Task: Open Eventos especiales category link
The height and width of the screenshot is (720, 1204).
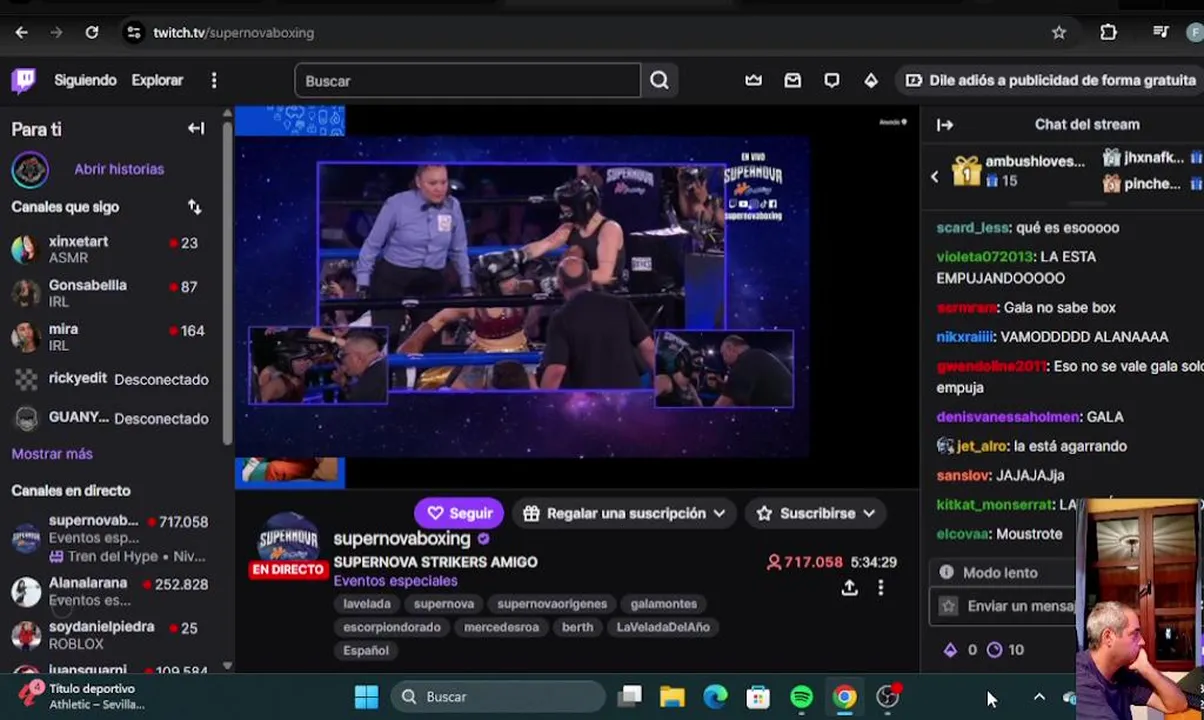Action: 395,581
